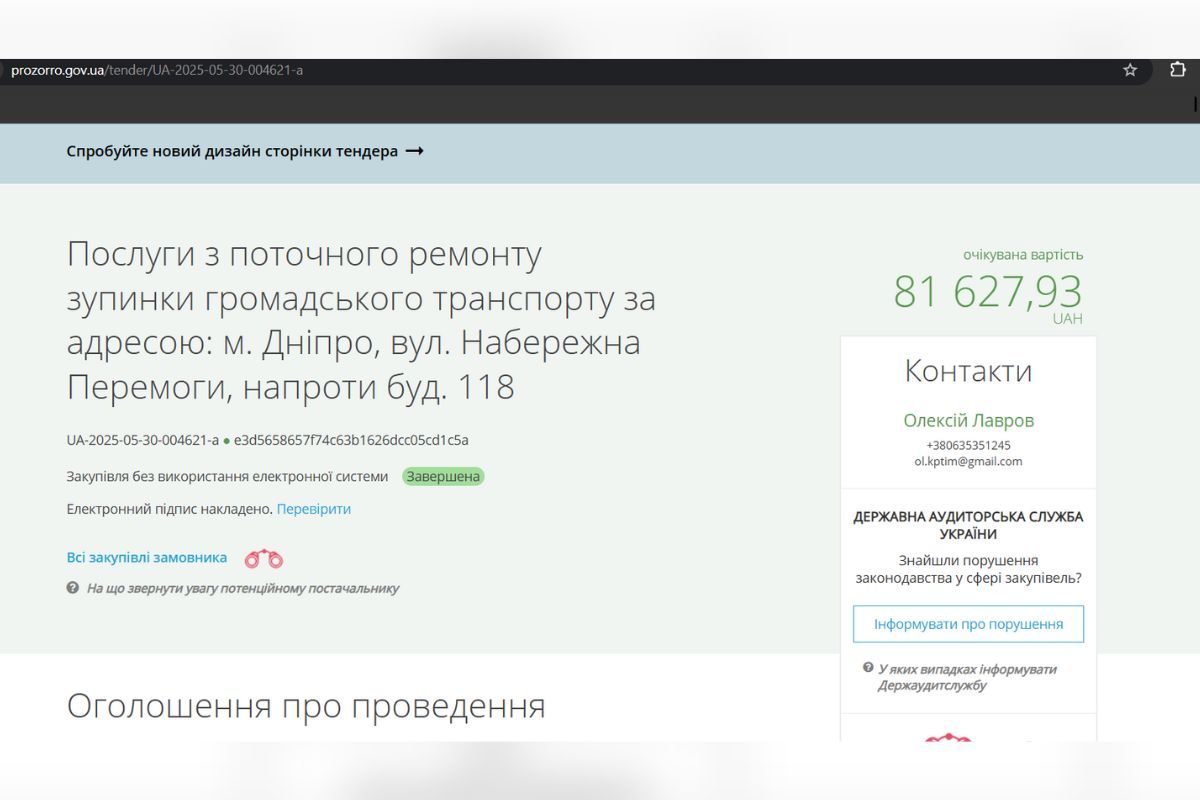1200x800 pixels.
Task: Open Всі закупівлі замовника list
Action: 146,557
